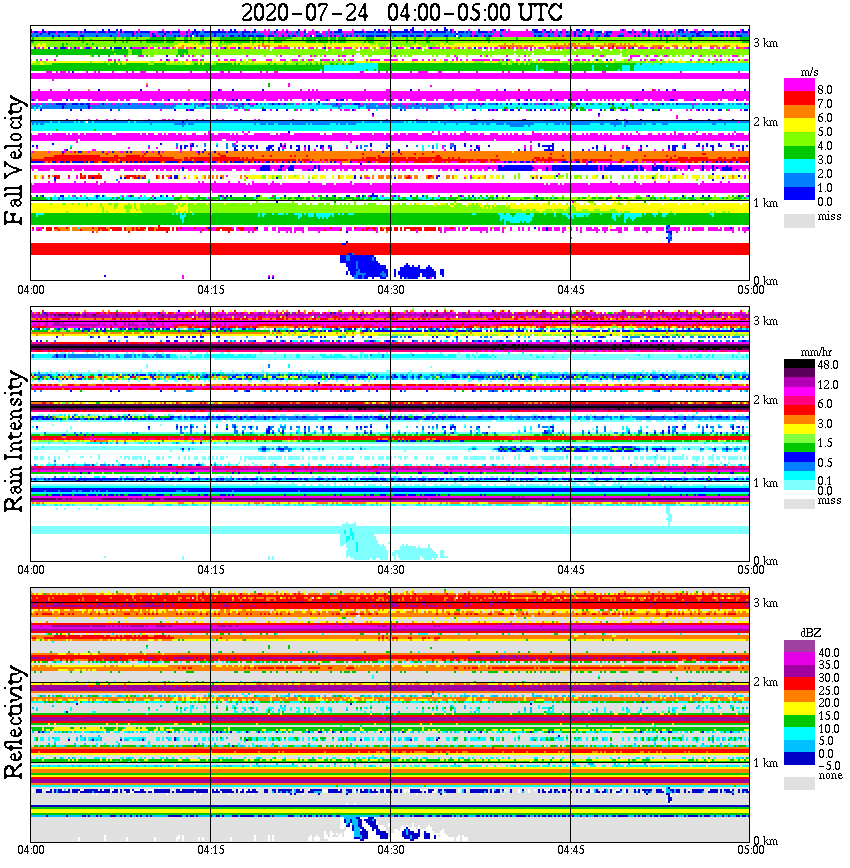Click the 10.0 value in the dBZ legend
The image size is (850, 868).
(829, 729)
